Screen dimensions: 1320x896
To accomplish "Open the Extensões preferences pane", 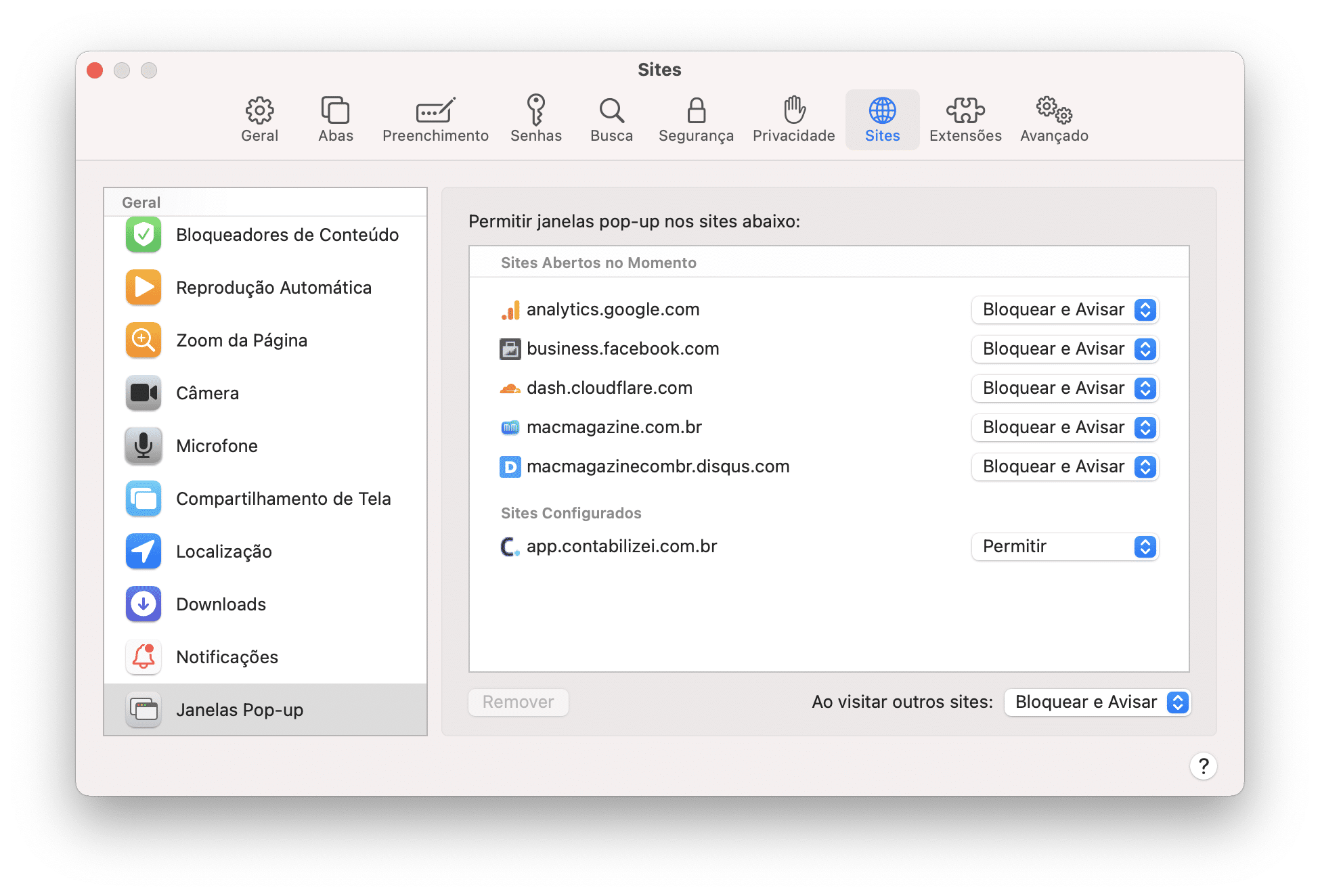I will pos(965,118).
